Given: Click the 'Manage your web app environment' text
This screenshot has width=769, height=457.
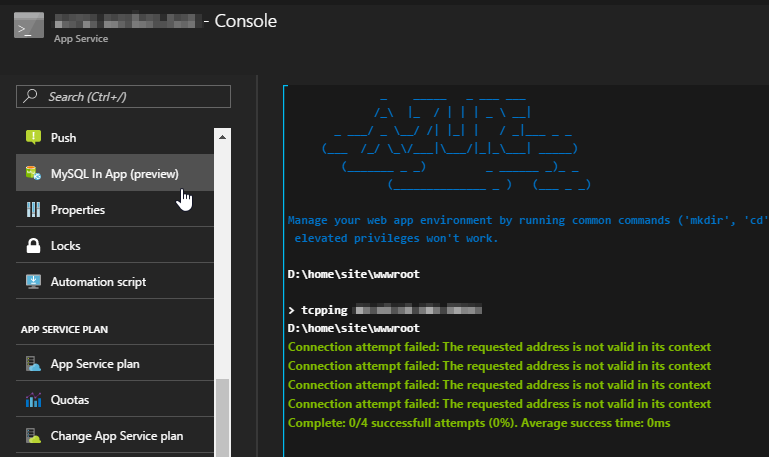Looking at the screenshot, I should click(x=528, y=220).
